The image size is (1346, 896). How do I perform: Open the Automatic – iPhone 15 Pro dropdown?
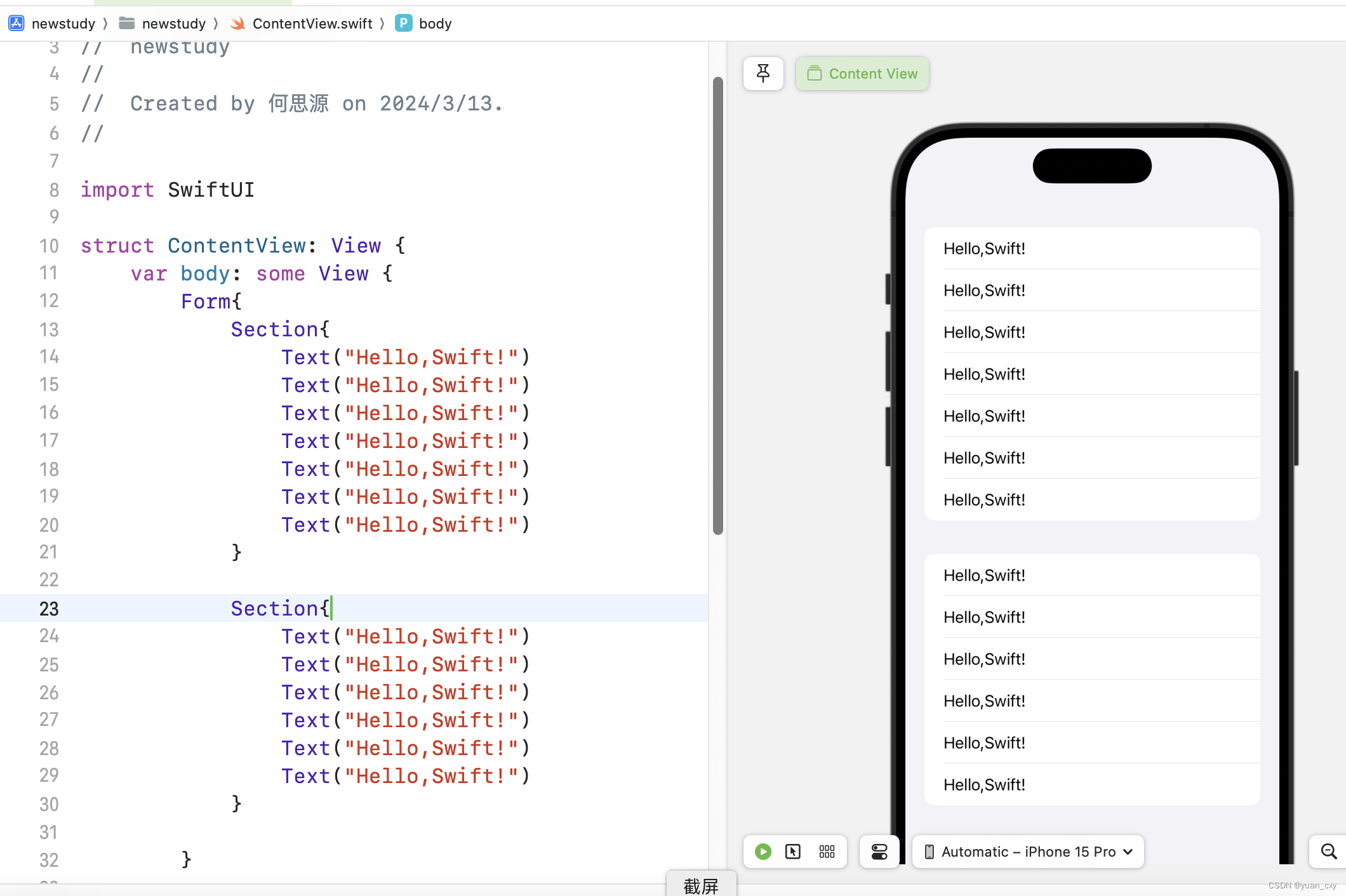1027,852
